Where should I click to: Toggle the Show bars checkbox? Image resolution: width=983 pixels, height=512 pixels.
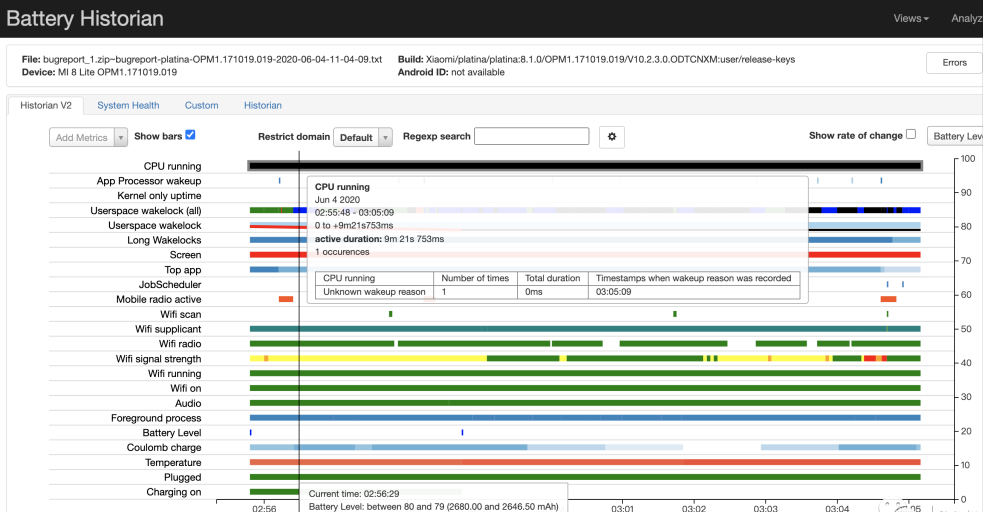point(190,135)
